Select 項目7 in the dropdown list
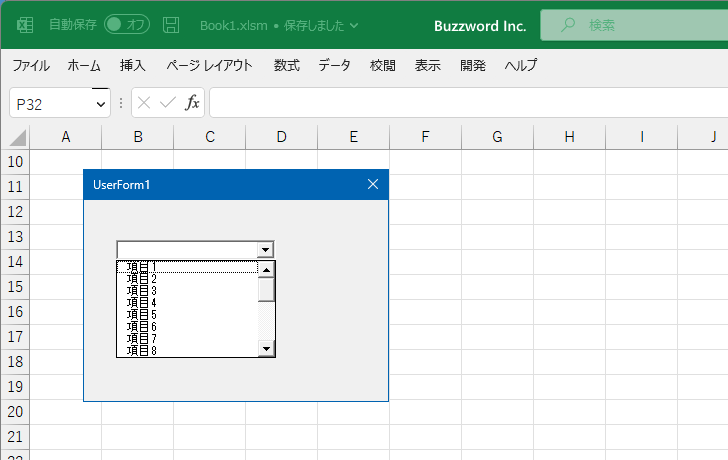Viewport: 728px width, 460px height. [188, 339]
